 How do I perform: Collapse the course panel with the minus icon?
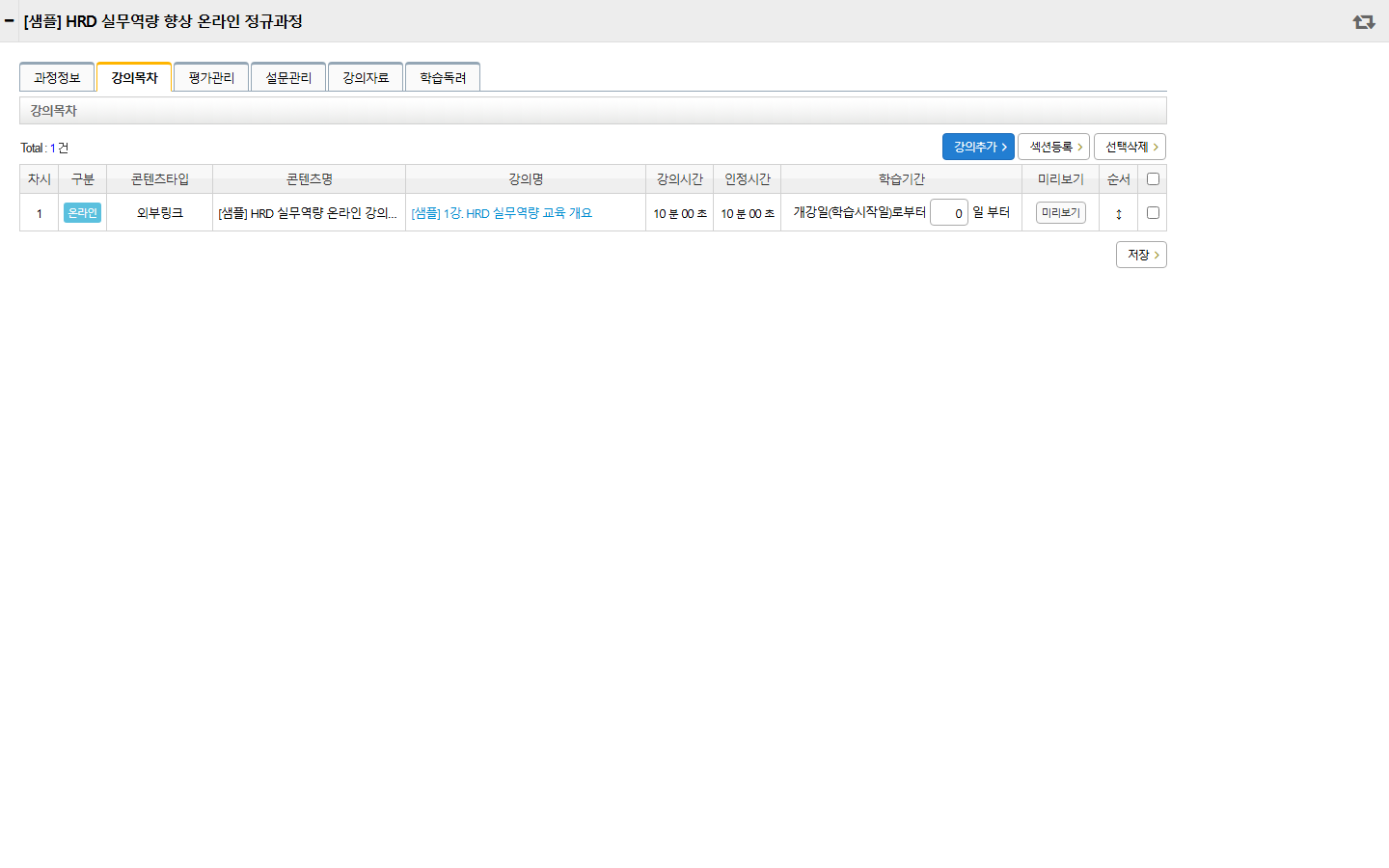(10, 20)
